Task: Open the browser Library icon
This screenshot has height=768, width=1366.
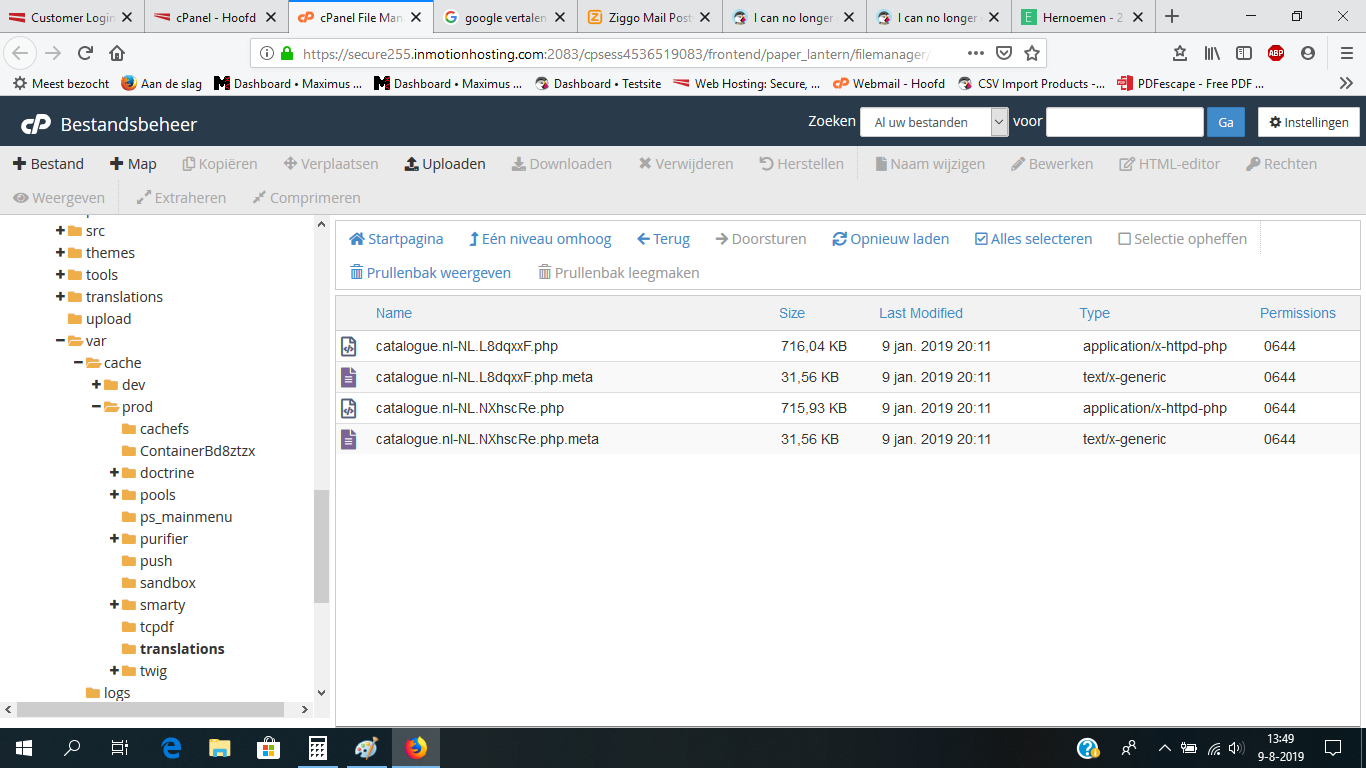Action: coord(1212,53)
